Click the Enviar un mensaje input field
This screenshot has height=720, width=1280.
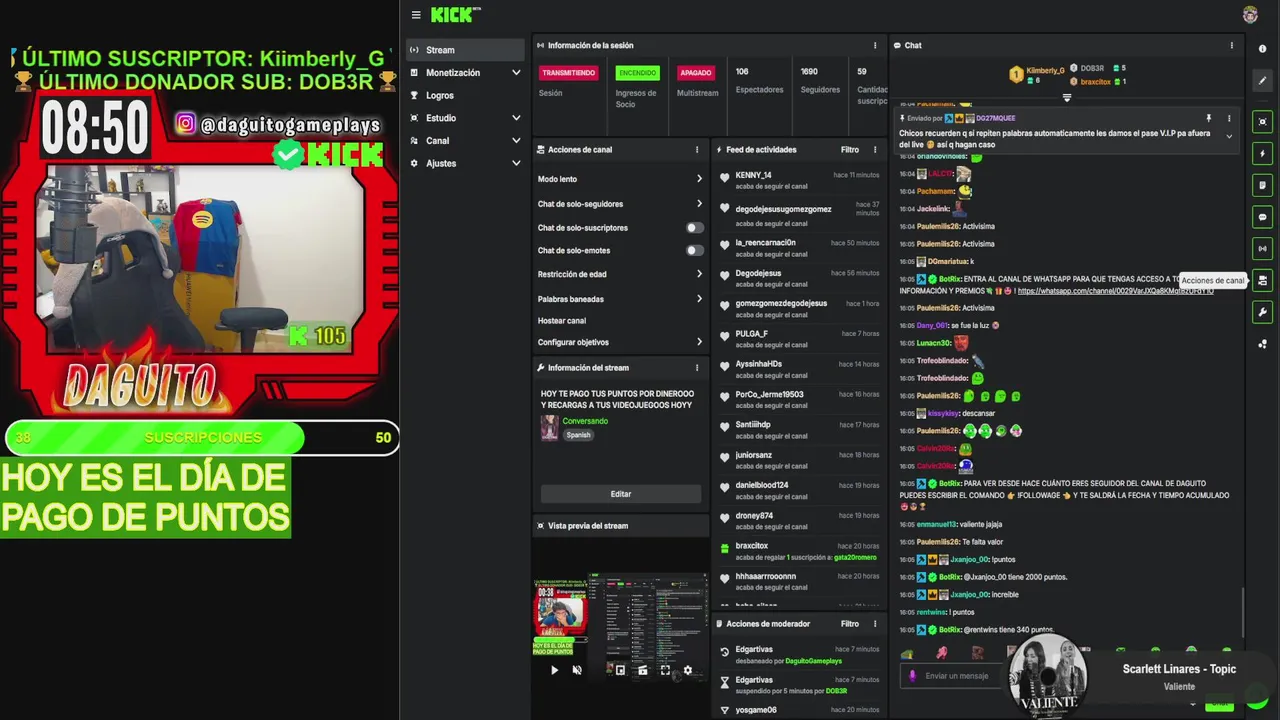click(x=958, y=676)
